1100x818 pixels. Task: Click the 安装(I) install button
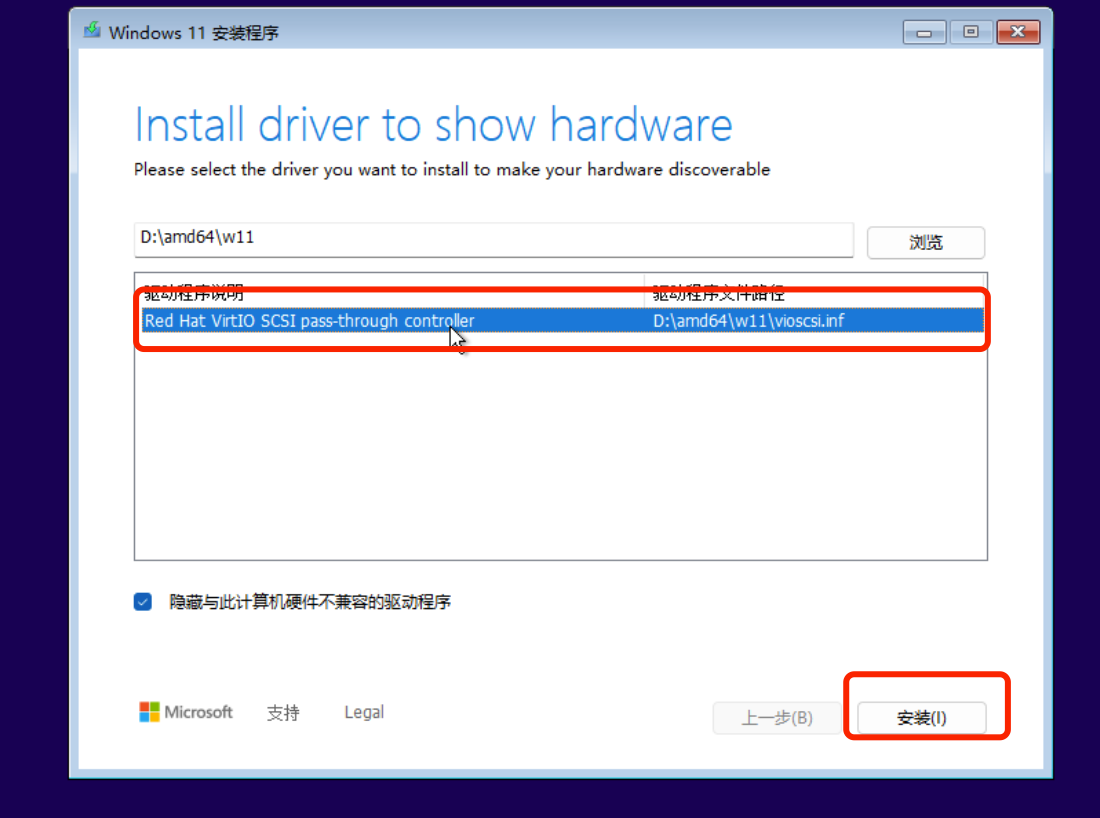922,718
